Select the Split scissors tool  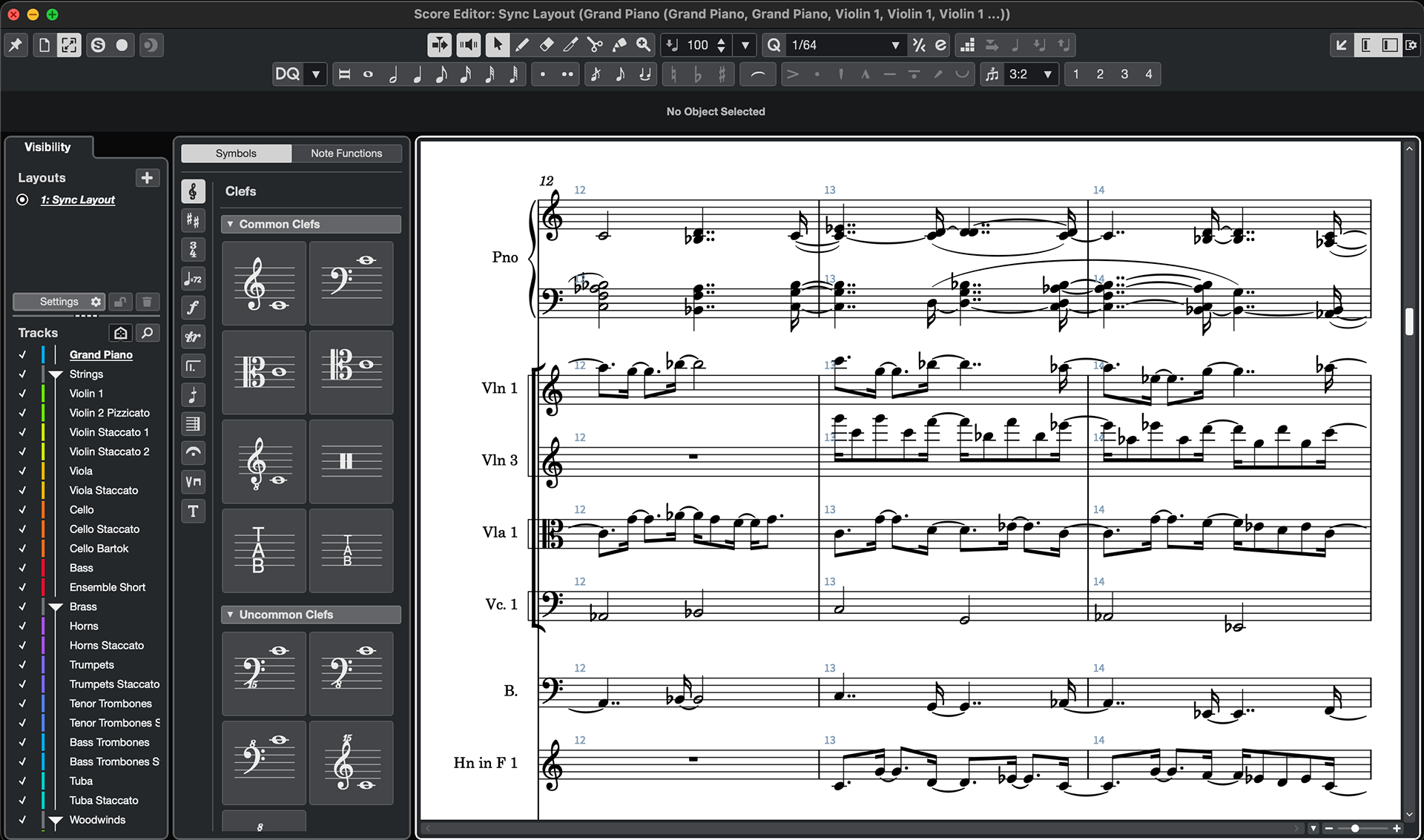tap(595, 45)
